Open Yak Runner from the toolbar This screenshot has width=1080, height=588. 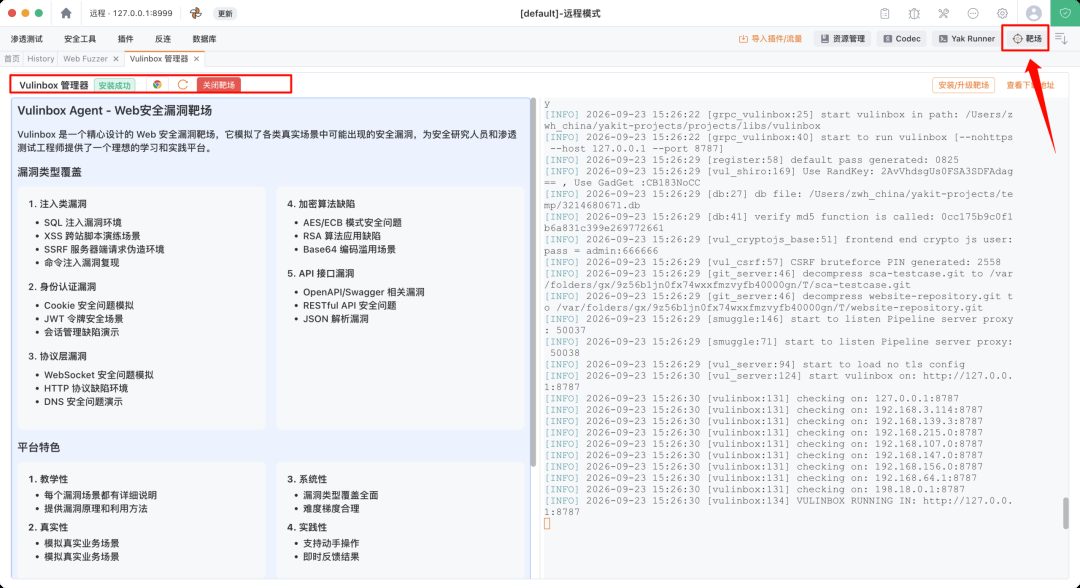coord(966,39)
